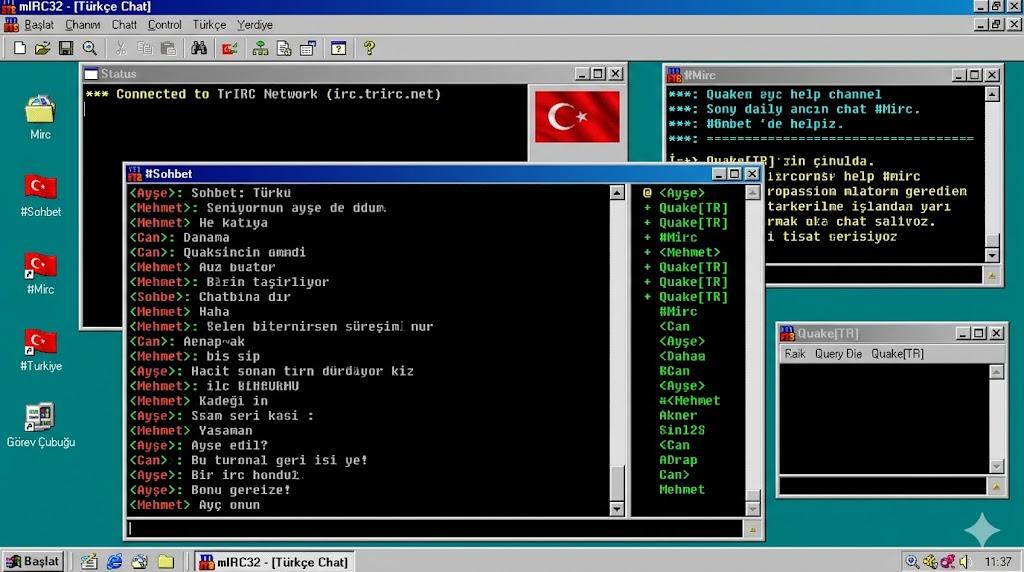Click the Open folder toolbar icon

(42, 48)
